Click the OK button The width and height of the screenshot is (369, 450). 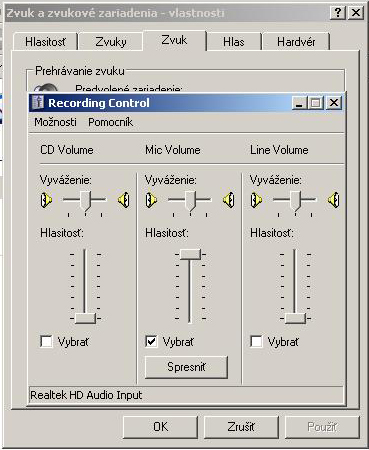[x=160, y=427]
